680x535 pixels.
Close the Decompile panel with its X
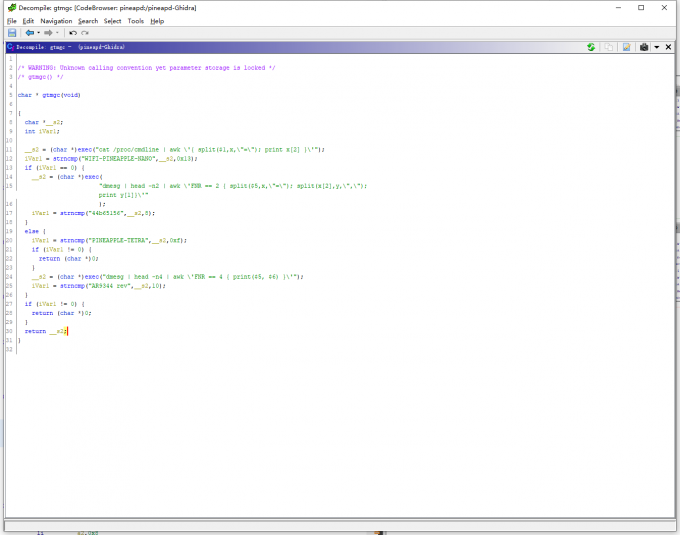pos(668,47)
